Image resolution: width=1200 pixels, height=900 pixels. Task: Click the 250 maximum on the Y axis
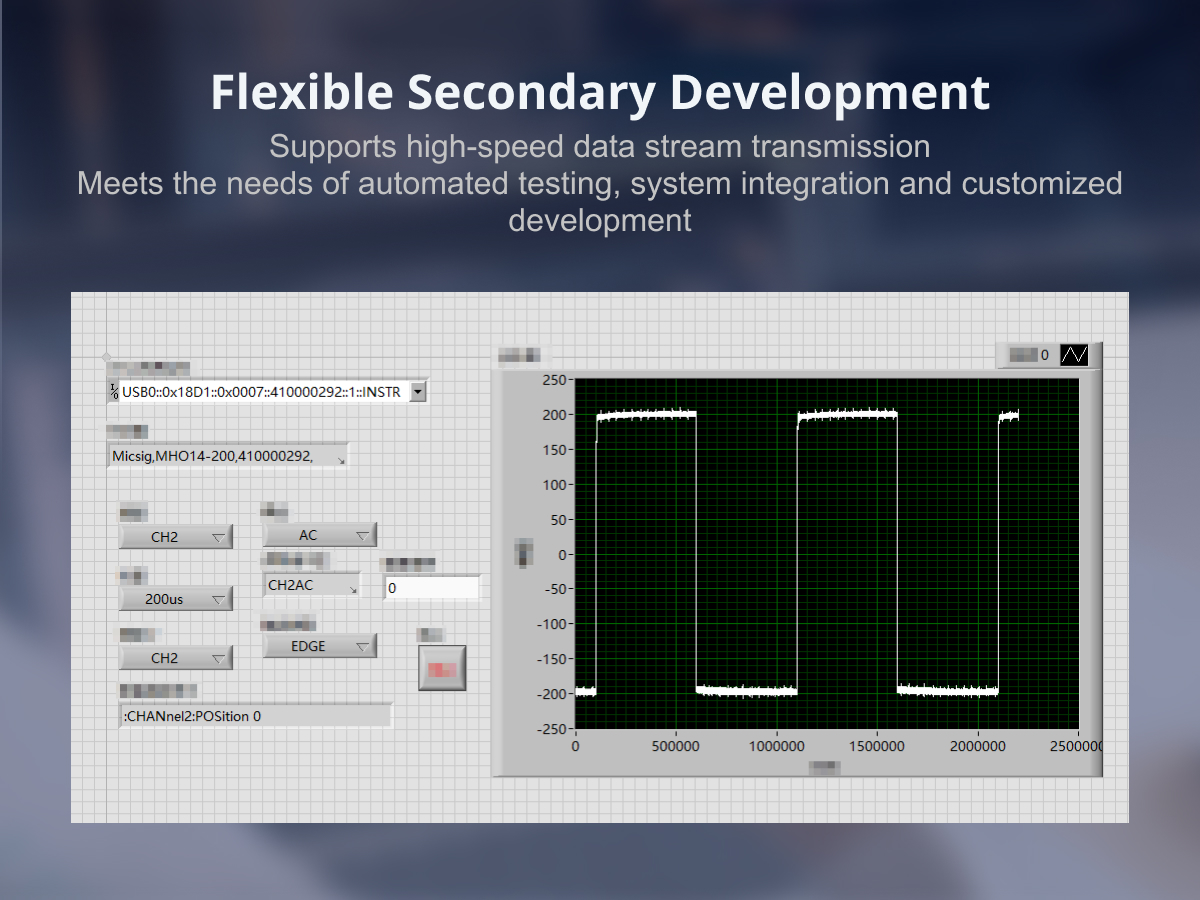click(554, 380)
